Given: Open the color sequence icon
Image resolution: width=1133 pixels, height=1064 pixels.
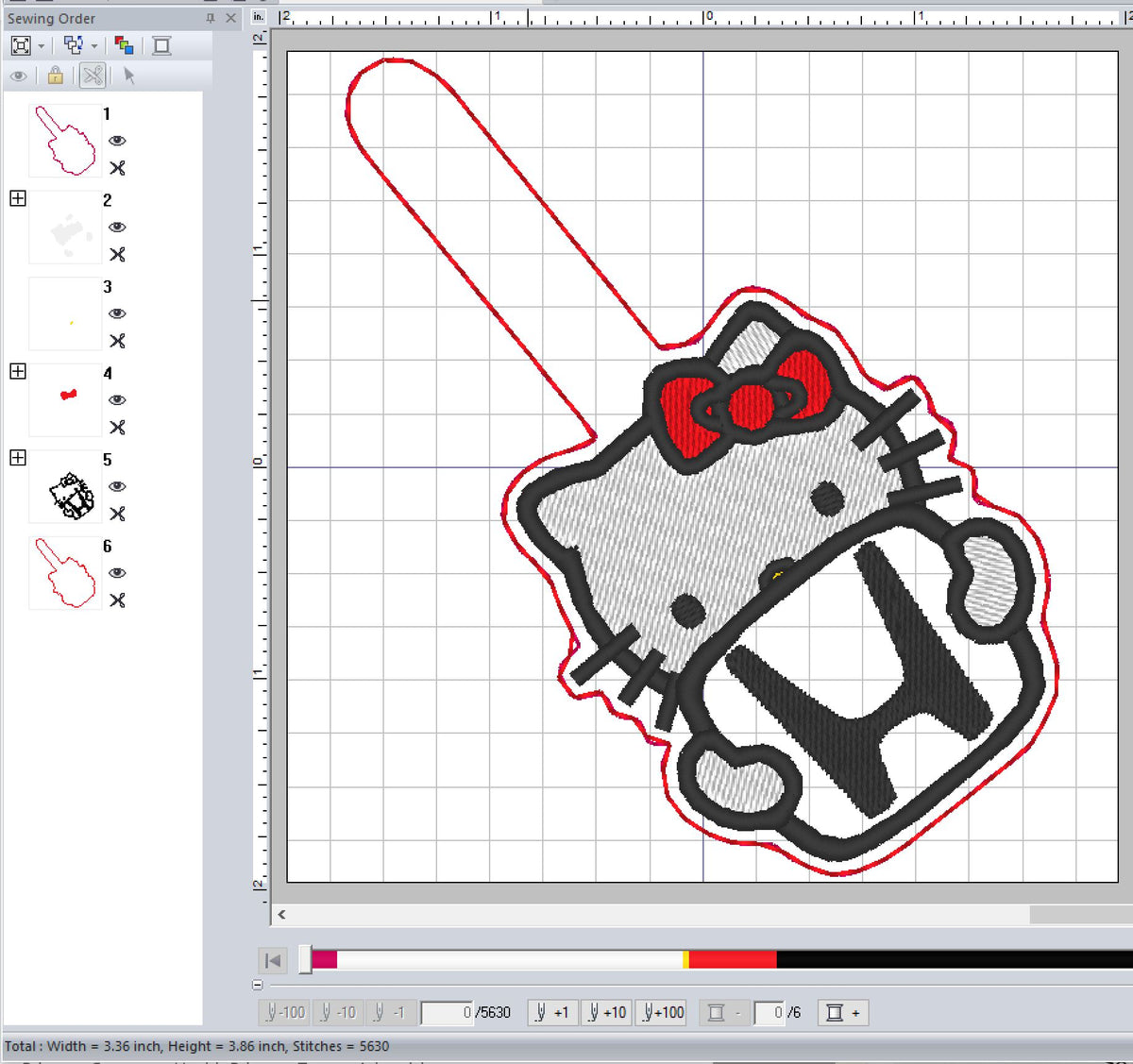Looking at the screenshot, I should click(x=124, y=44).
